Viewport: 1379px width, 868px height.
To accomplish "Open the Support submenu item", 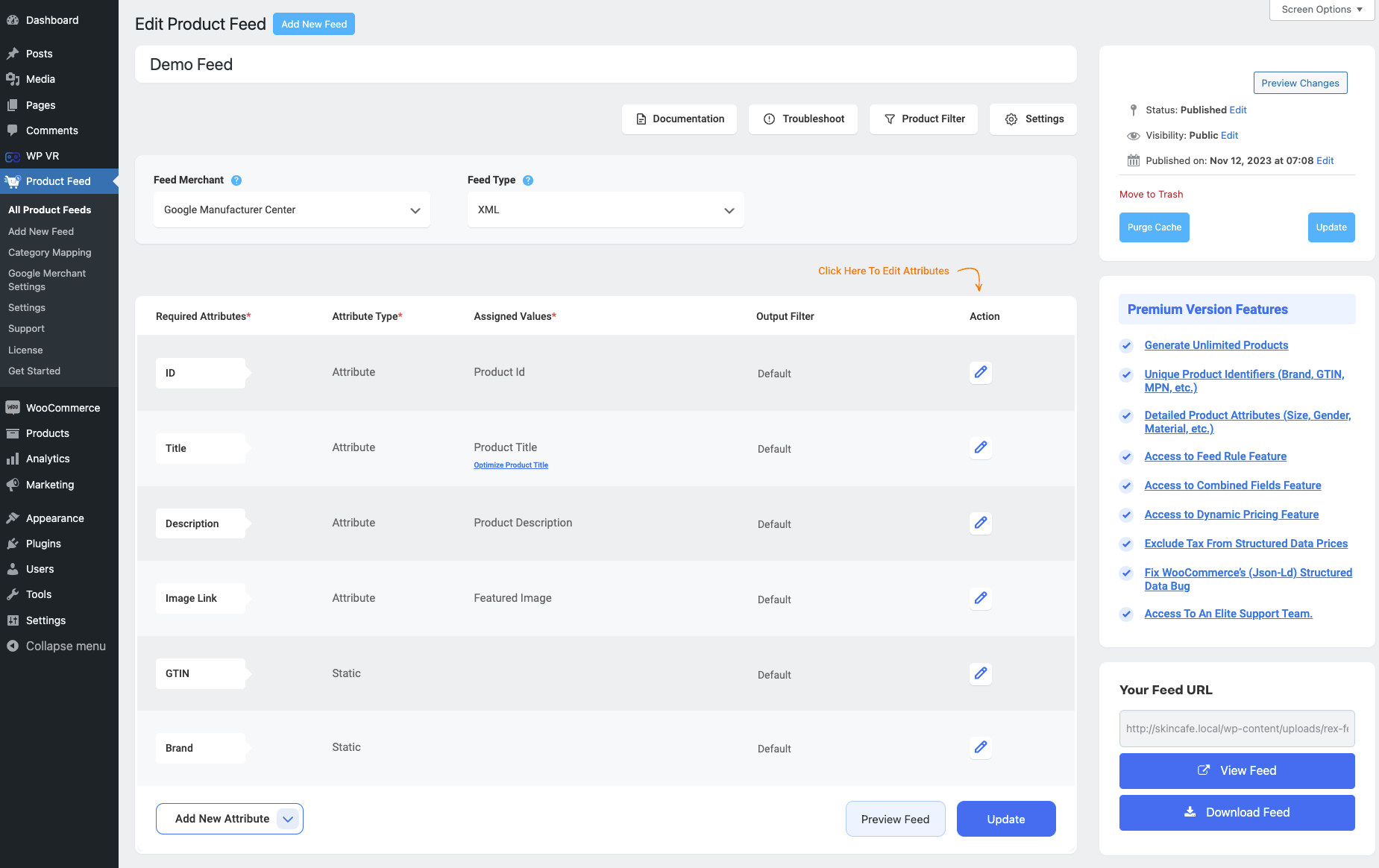I will pyautogui.click(x=26, y=329).
